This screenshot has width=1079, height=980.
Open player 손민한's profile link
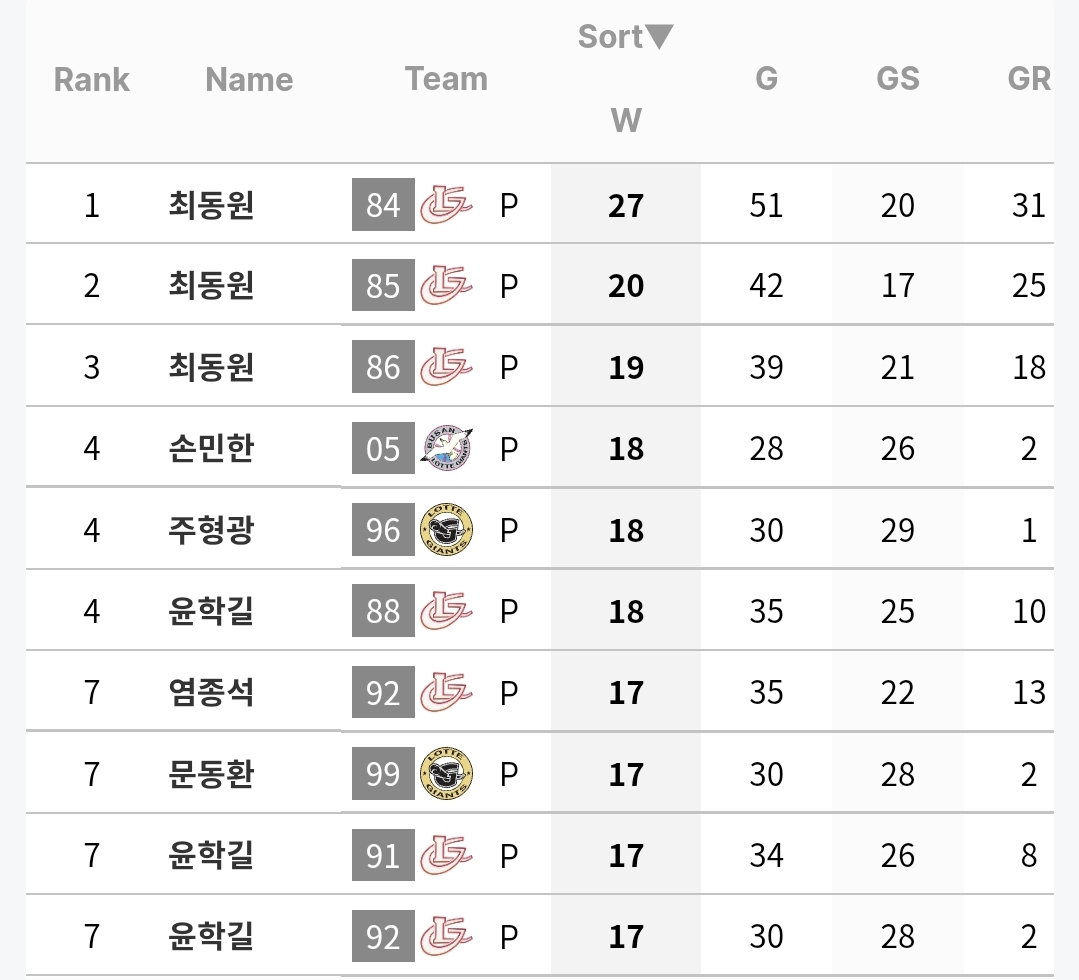(211, 448)
